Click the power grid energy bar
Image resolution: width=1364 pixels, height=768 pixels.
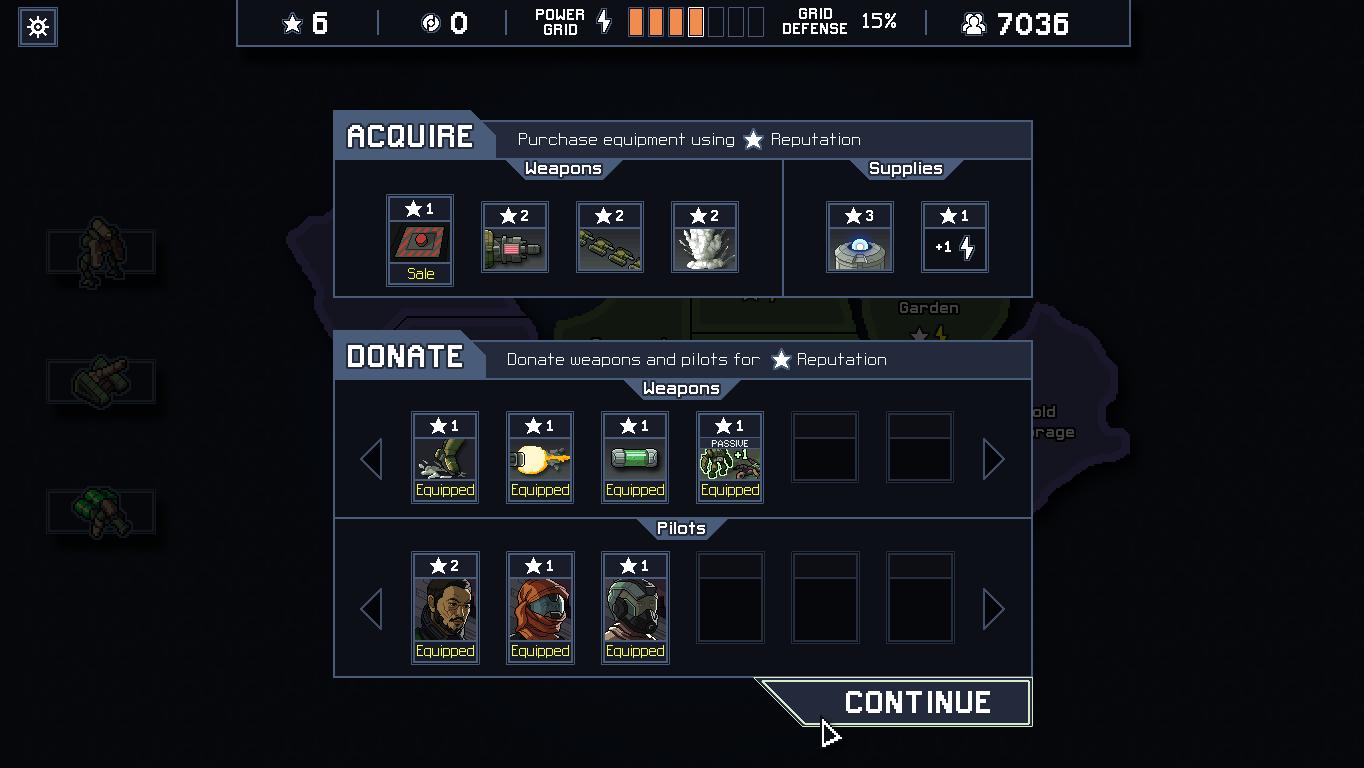(x=696, y=22)
